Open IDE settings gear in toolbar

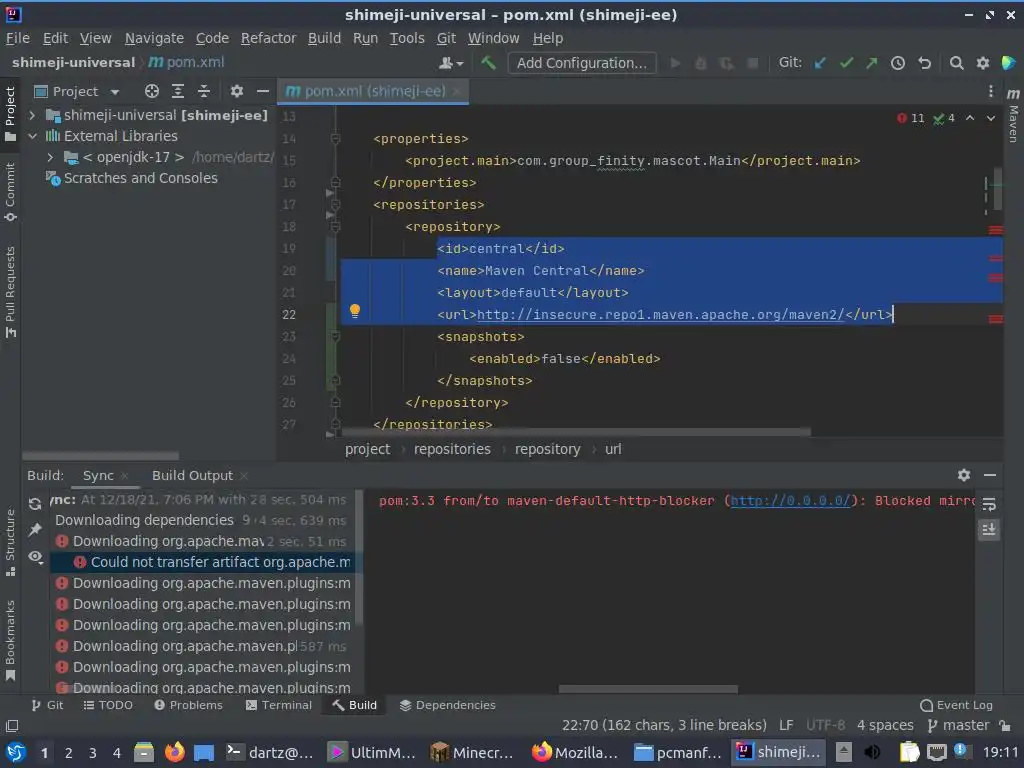pos(982,63)
